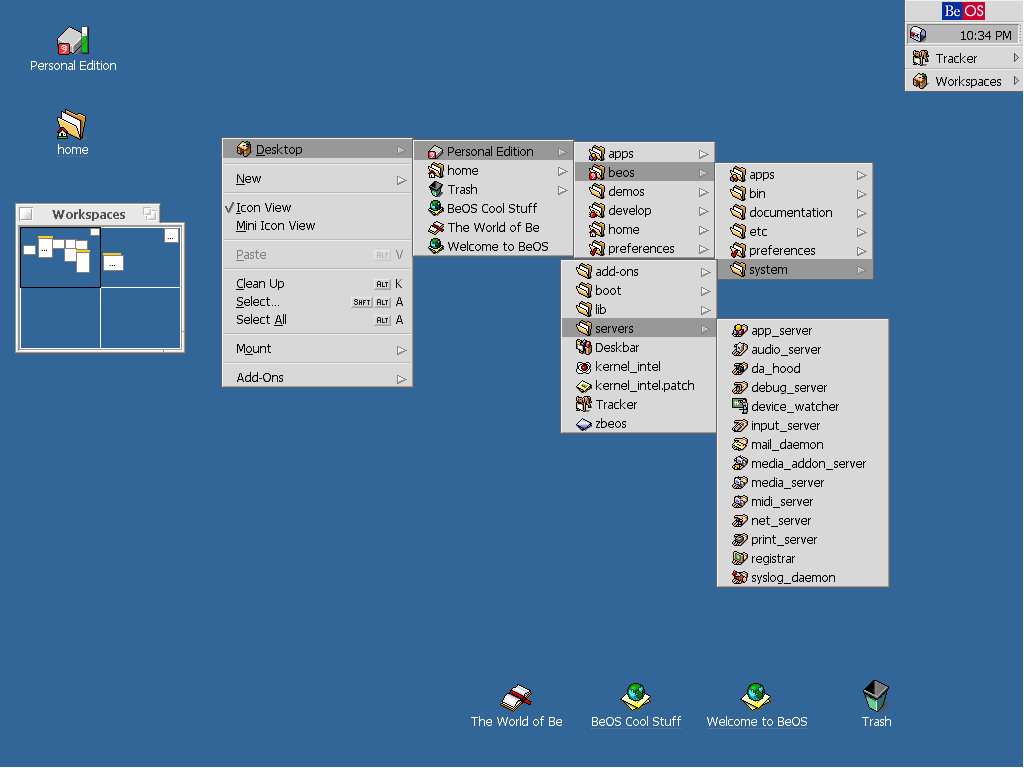
Task: Open the lib folder in system menu
Action: [x=638, y=310]
